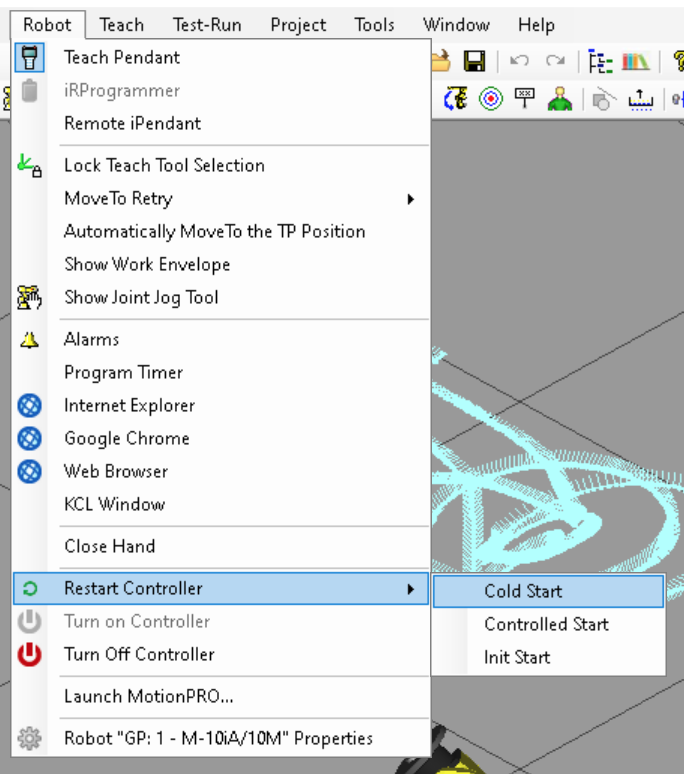The height and width of the screenshot is (774, 684).
Task: Open the KCL Window entry
Action: [221, 504]
